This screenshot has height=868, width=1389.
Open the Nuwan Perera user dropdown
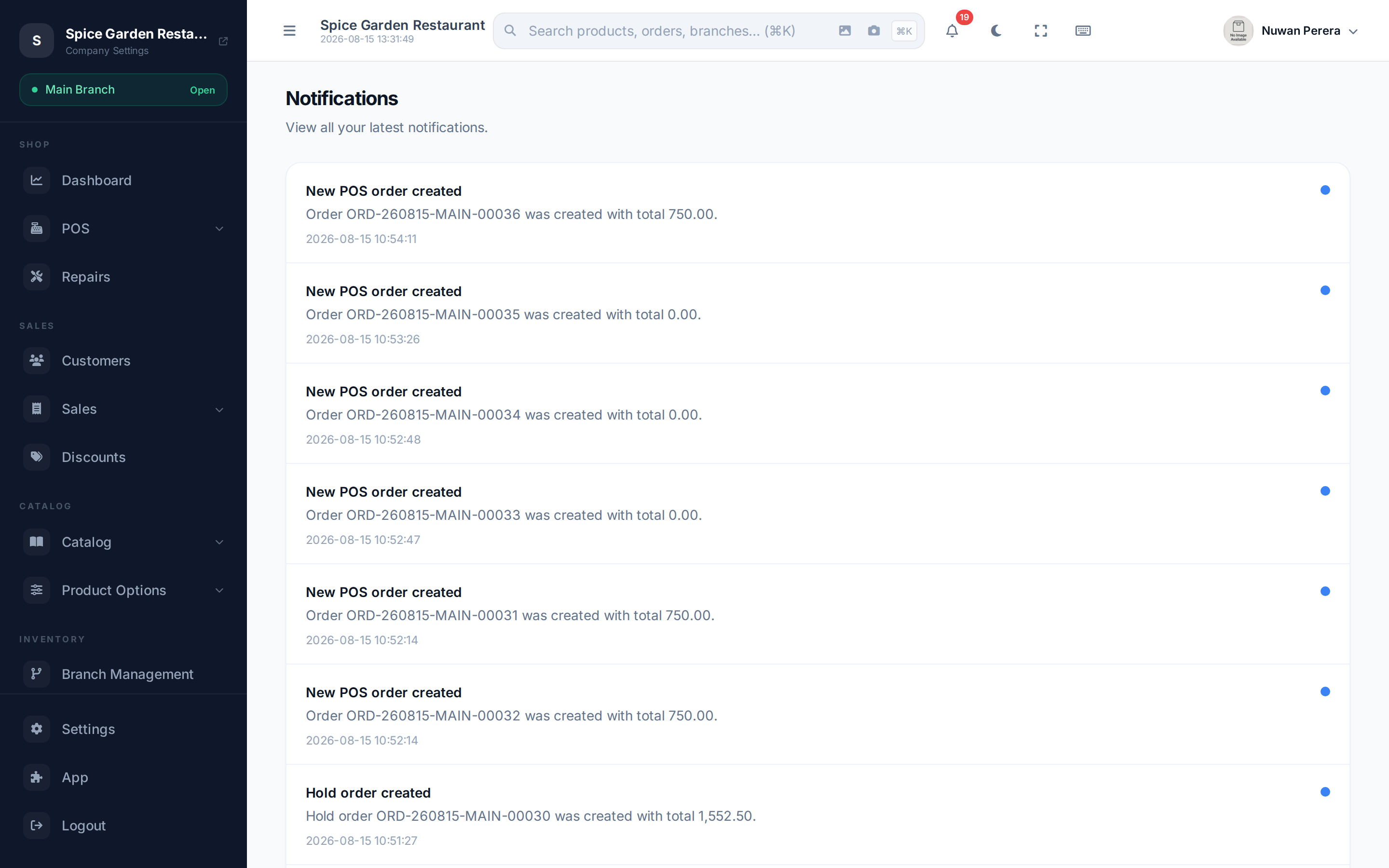click(x=1291, y=31)
